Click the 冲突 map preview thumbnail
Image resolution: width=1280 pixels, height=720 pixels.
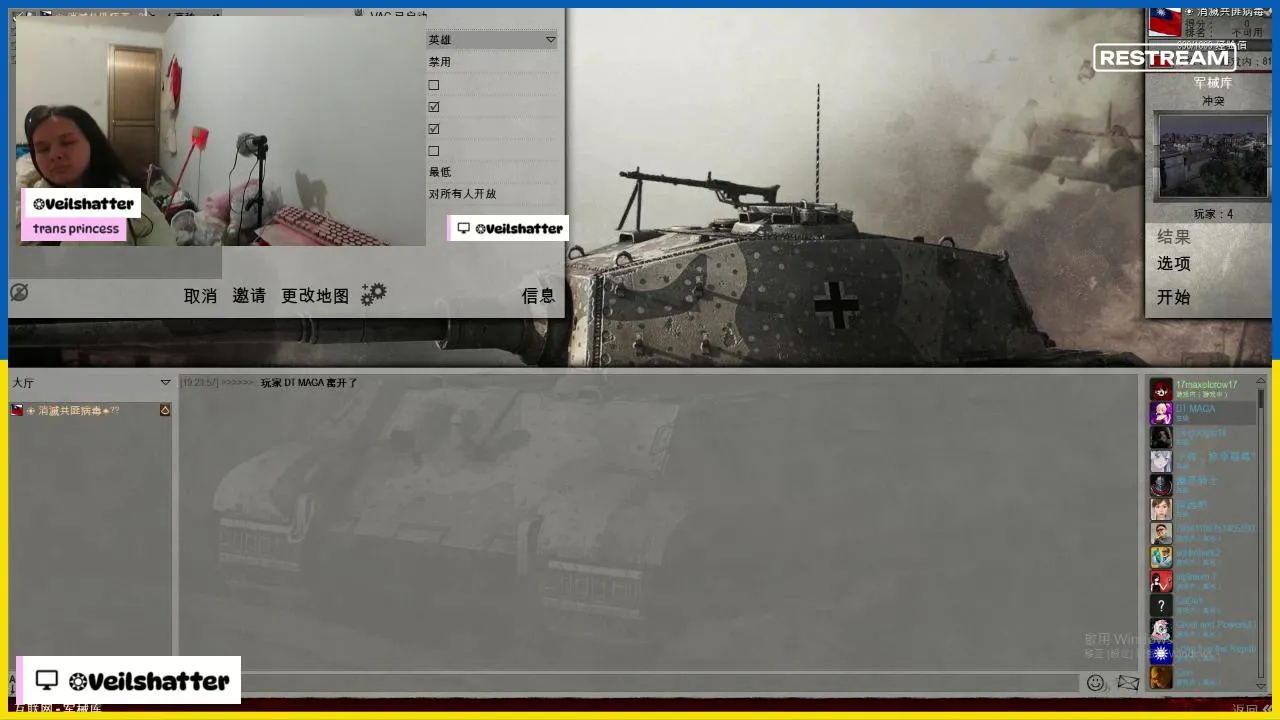[x=1212, y=155]
